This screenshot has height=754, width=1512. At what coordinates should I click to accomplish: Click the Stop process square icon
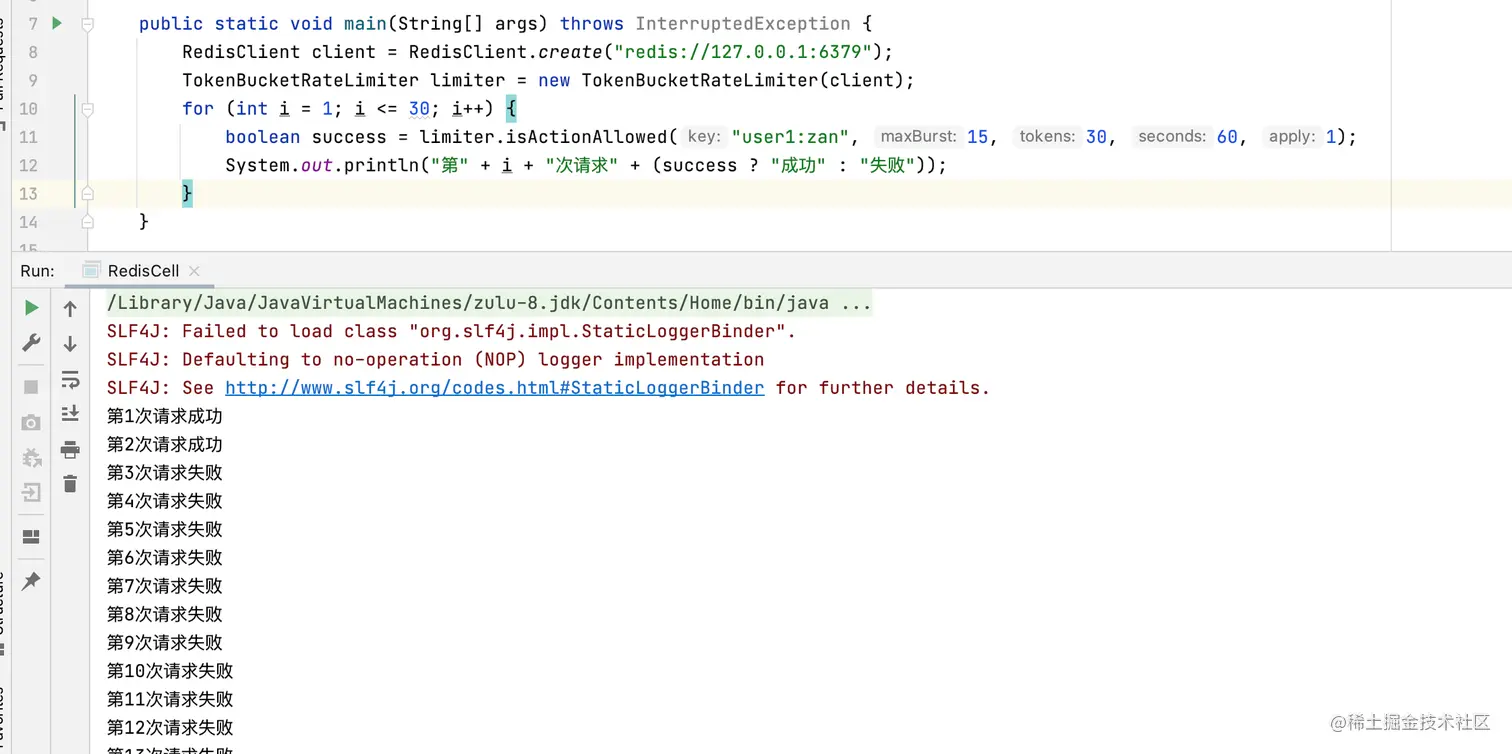pyautogui.click(x=31, y=387)
